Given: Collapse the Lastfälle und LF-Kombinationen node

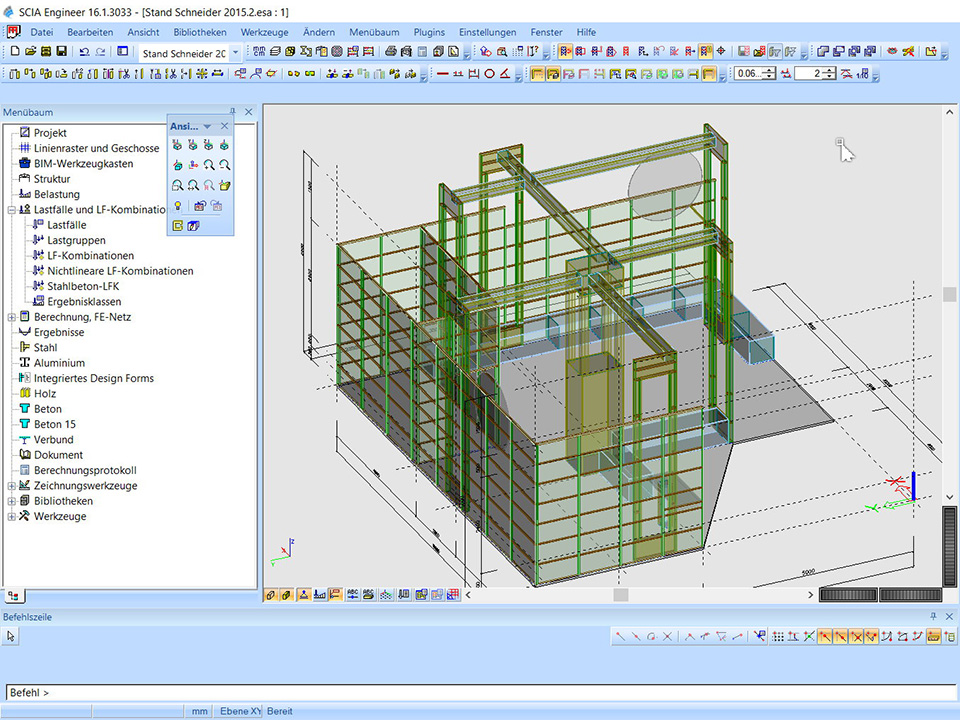Looking at the screenshot, I should click(11, 210).
